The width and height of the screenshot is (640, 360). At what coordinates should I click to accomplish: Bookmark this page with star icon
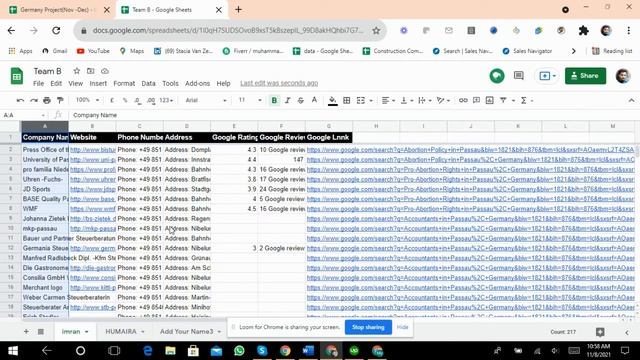click(376, 30)
